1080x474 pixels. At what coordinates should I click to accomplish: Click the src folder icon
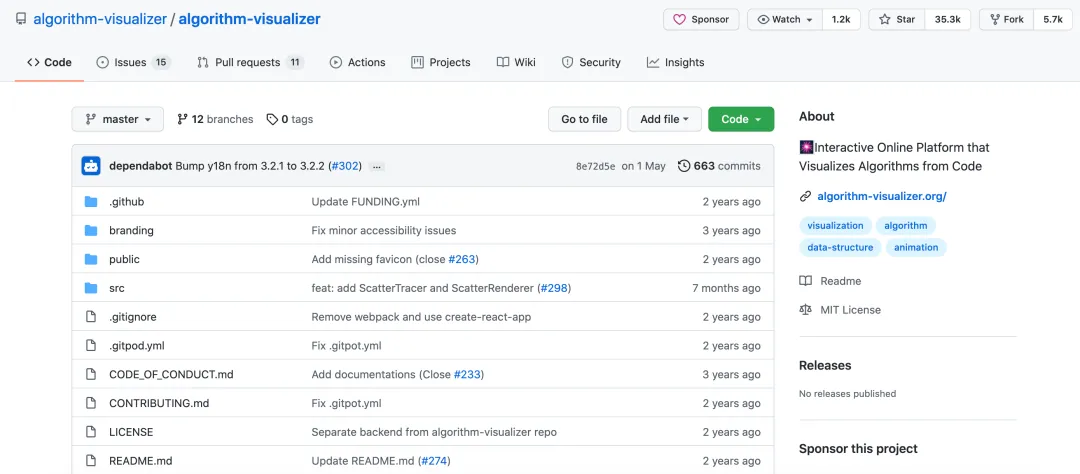pyautogui.click(x=91, y=288)
